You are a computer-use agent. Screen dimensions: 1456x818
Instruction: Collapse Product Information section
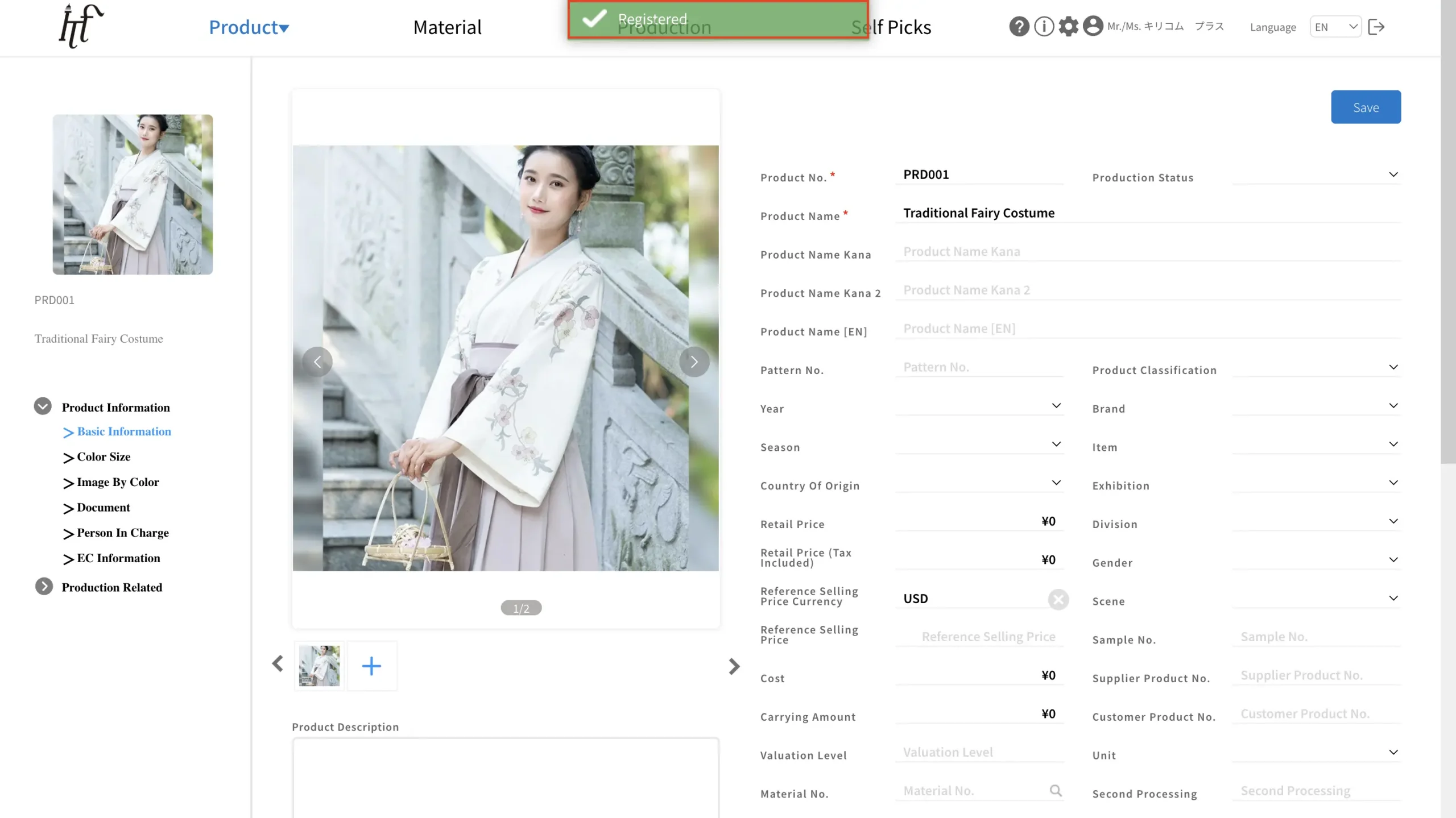click(x=43, y=406)
